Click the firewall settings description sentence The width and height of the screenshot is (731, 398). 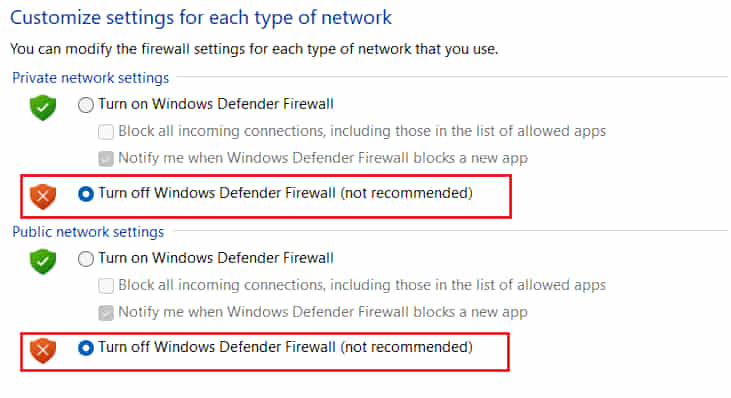pyautogui.click(x=254, y=49)
